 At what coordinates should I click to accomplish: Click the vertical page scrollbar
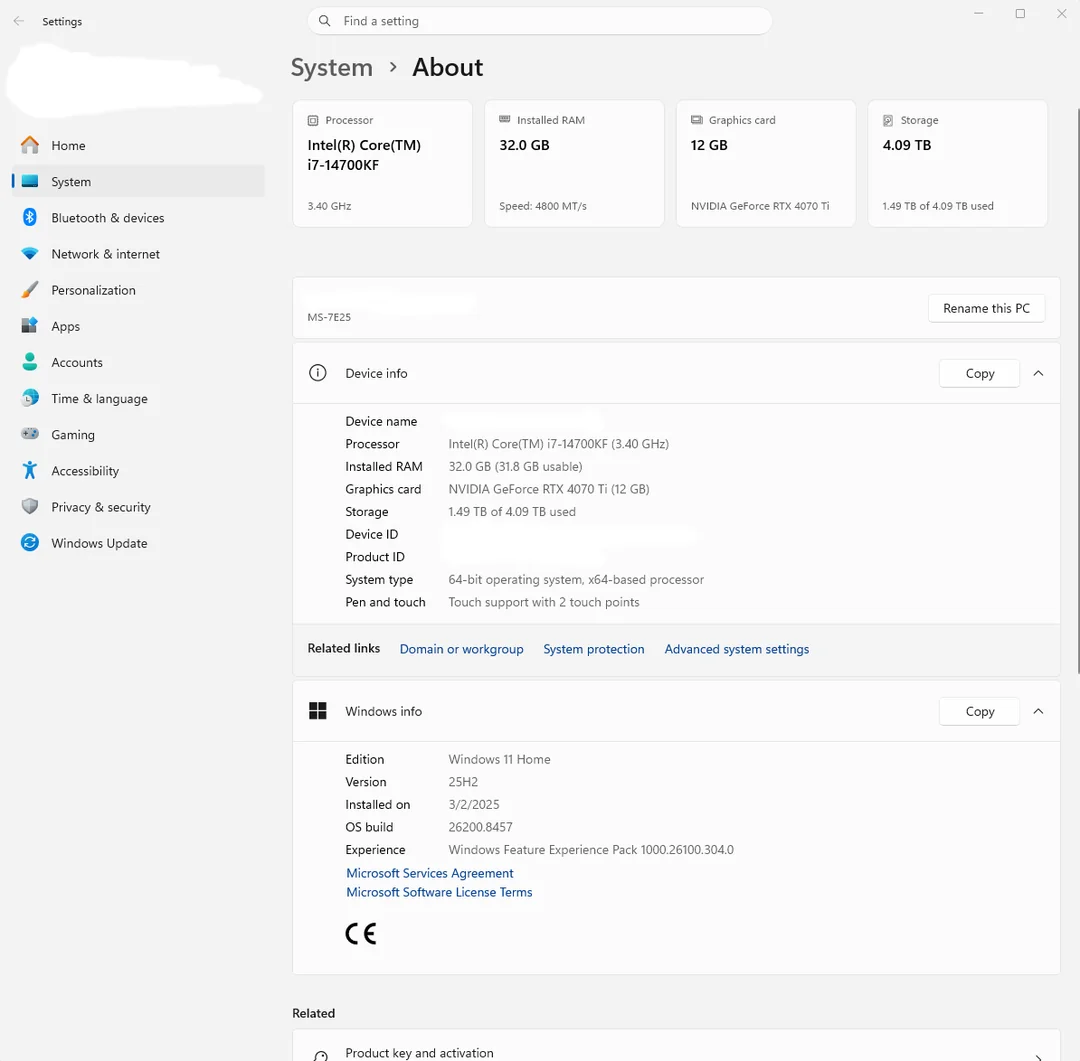click(1078, 391)
